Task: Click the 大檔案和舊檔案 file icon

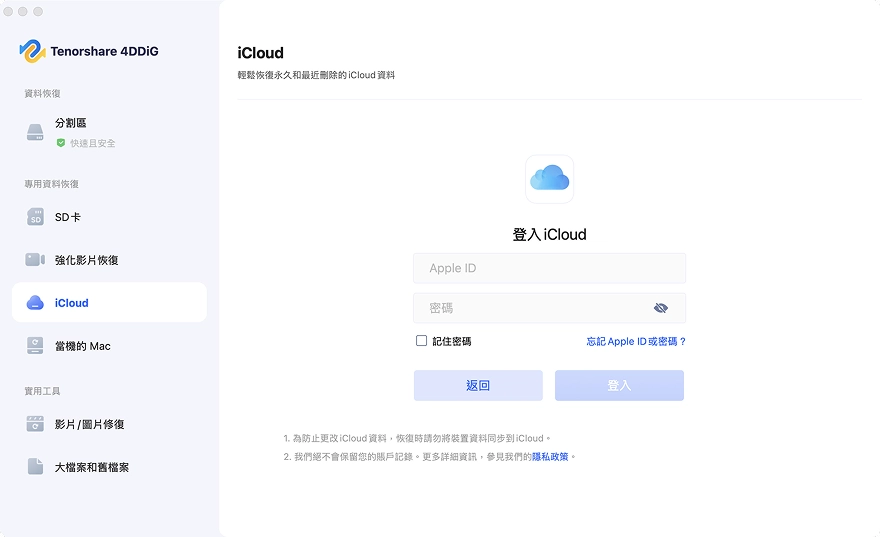Action: tap(35, 466)
